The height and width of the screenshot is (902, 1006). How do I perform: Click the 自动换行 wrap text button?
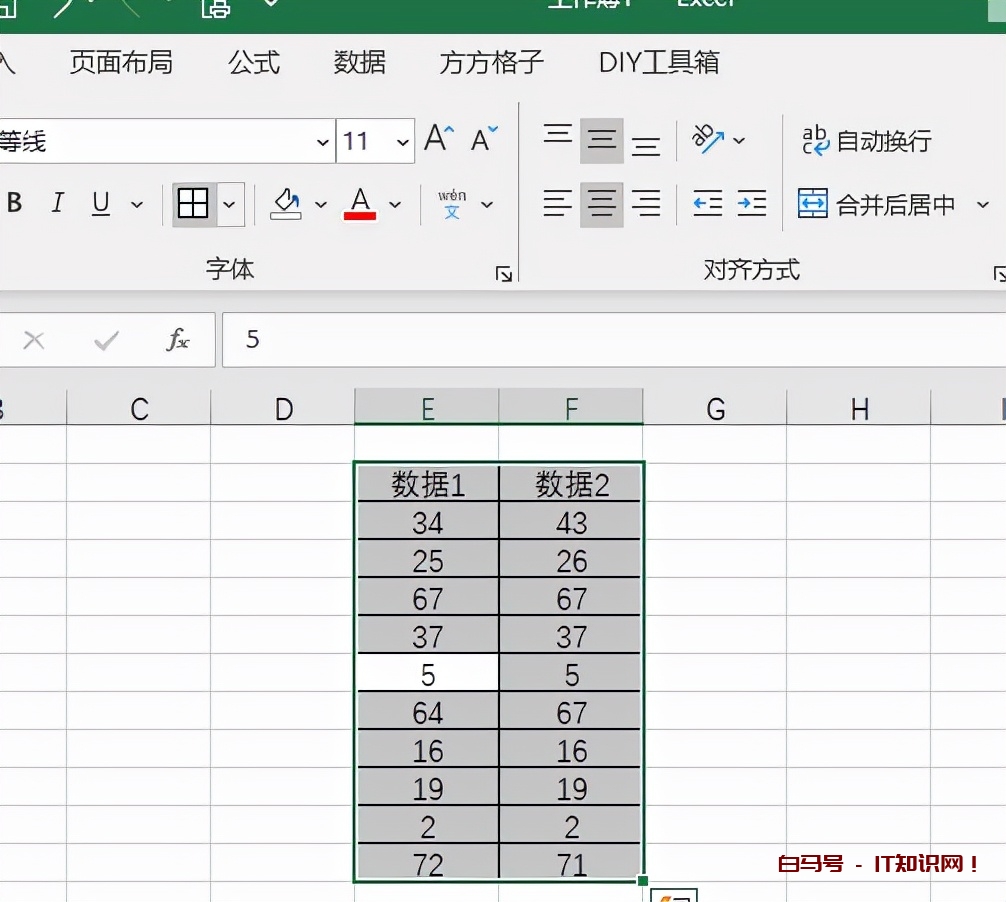866,141
